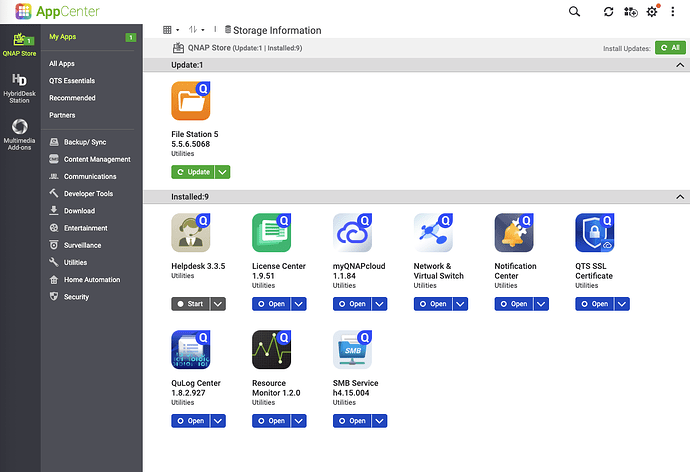Screen dimensions: 690x472
Task: Expand dropdown arrow next to File Station Update
Action: [x=223, y=172]
